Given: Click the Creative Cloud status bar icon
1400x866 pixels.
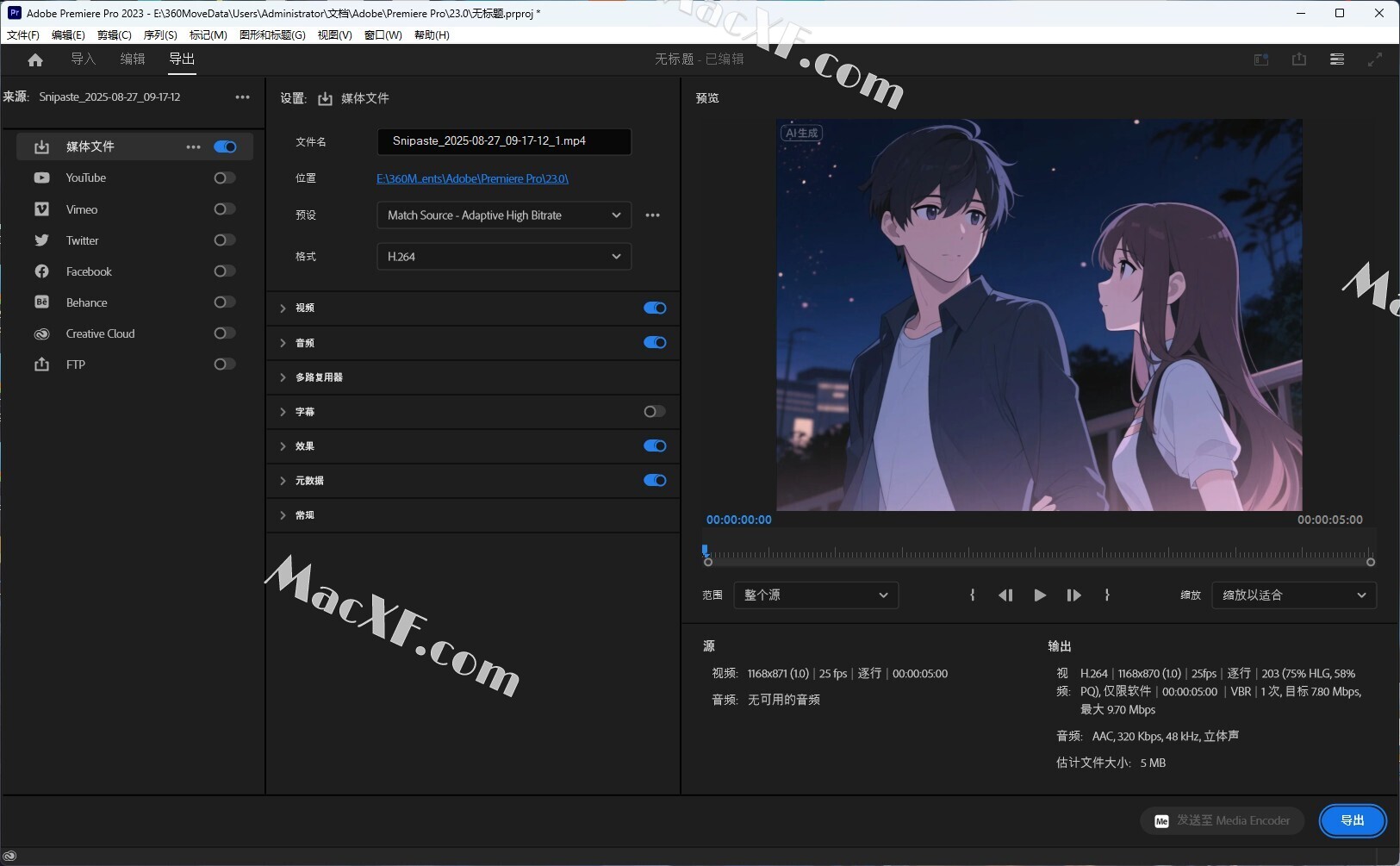Looking at the screenshot, I should click(x=10, y=856).
